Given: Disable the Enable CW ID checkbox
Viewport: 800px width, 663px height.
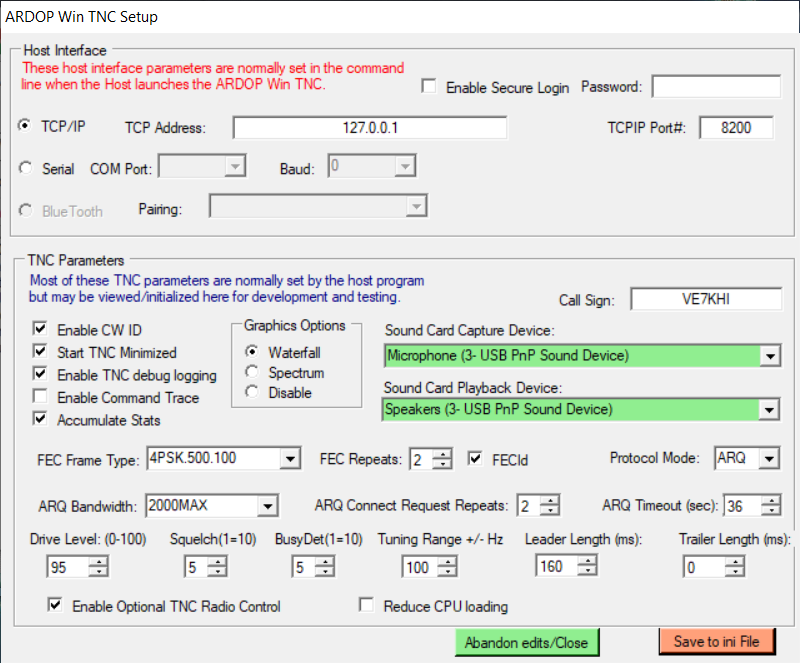Looking at the screenshot, I should pyautogui.click(x=40, y=329).
